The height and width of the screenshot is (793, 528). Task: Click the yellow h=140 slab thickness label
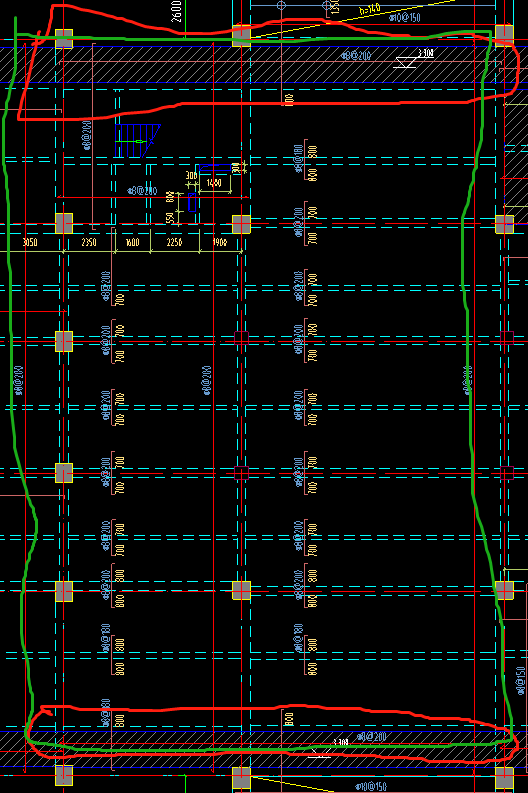point(369,9)
